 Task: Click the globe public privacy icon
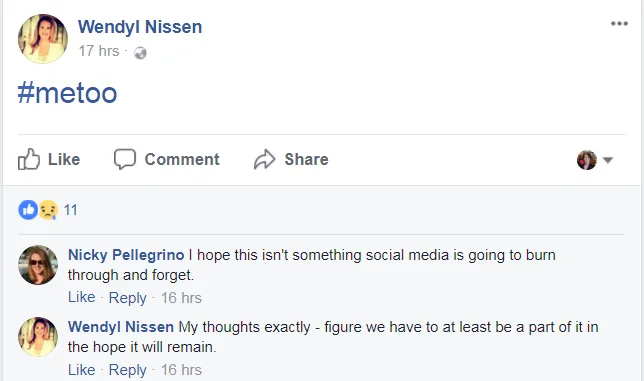(x=140, y=53)
